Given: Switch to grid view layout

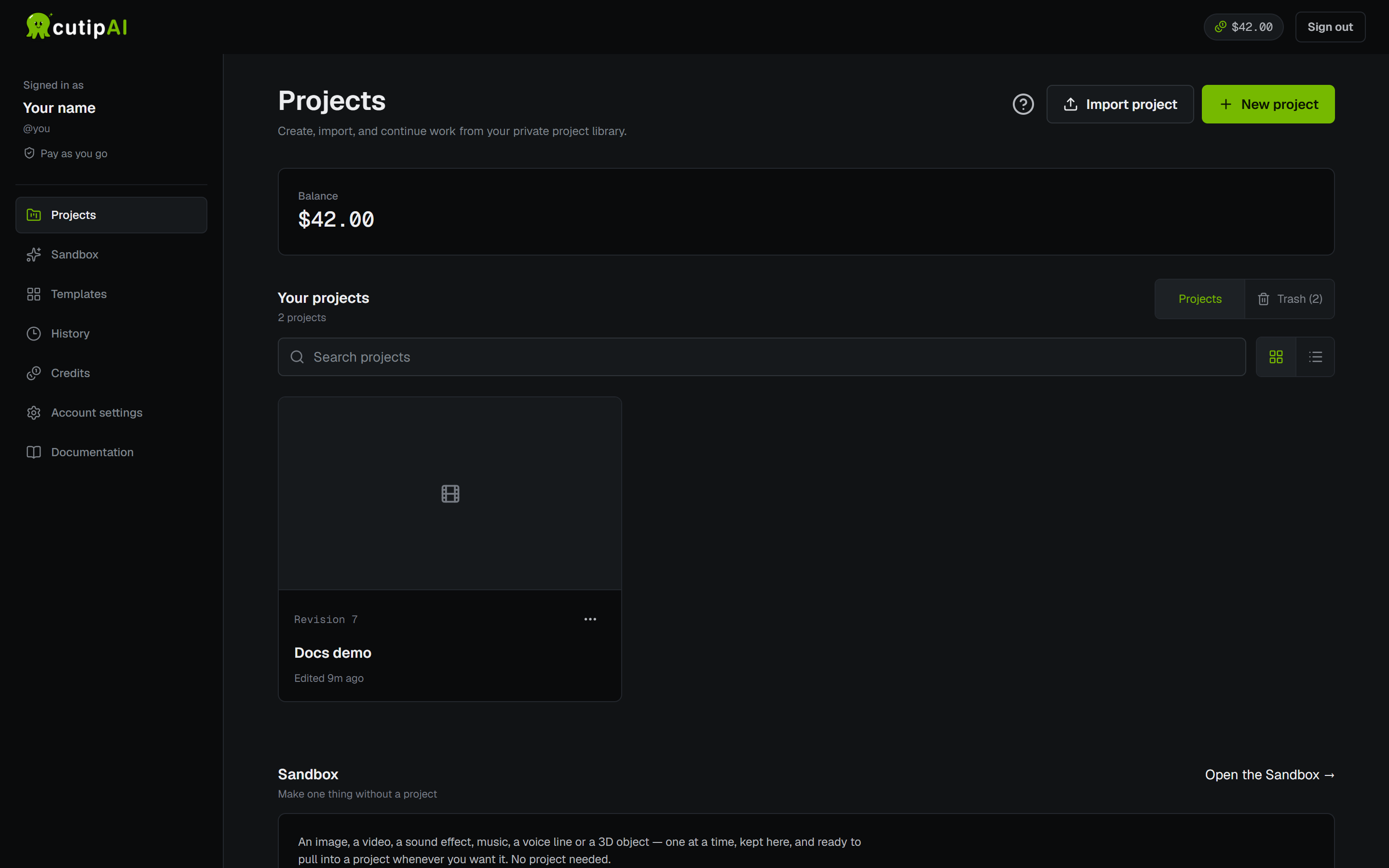Looking at the screenshot, I should tap(1276, 357).
